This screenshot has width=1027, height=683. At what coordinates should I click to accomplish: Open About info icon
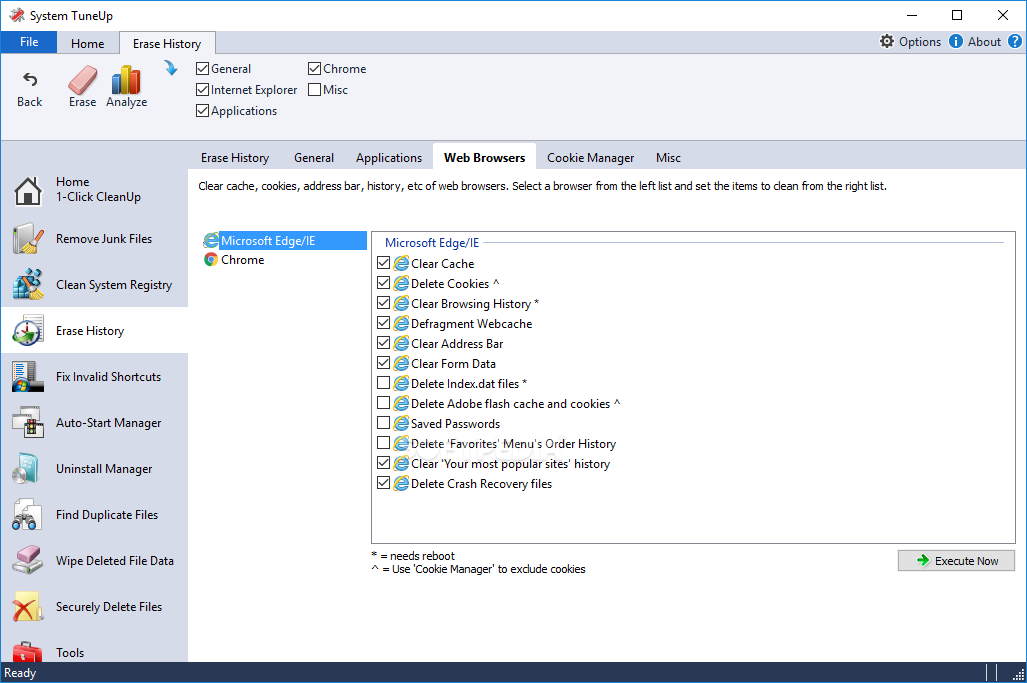point(956,41)
